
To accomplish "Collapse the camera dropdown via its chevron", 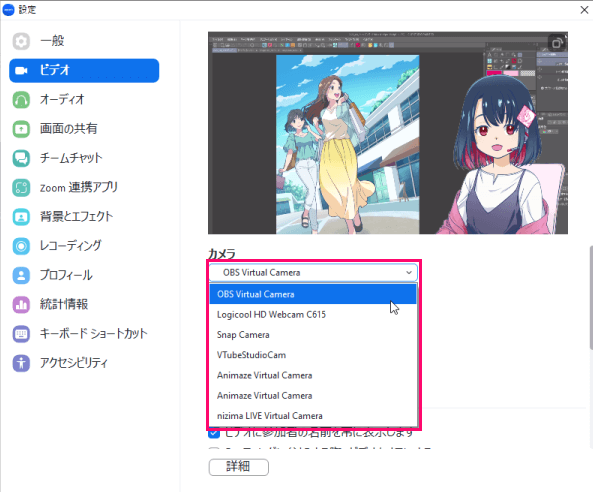I will (409, 273).
